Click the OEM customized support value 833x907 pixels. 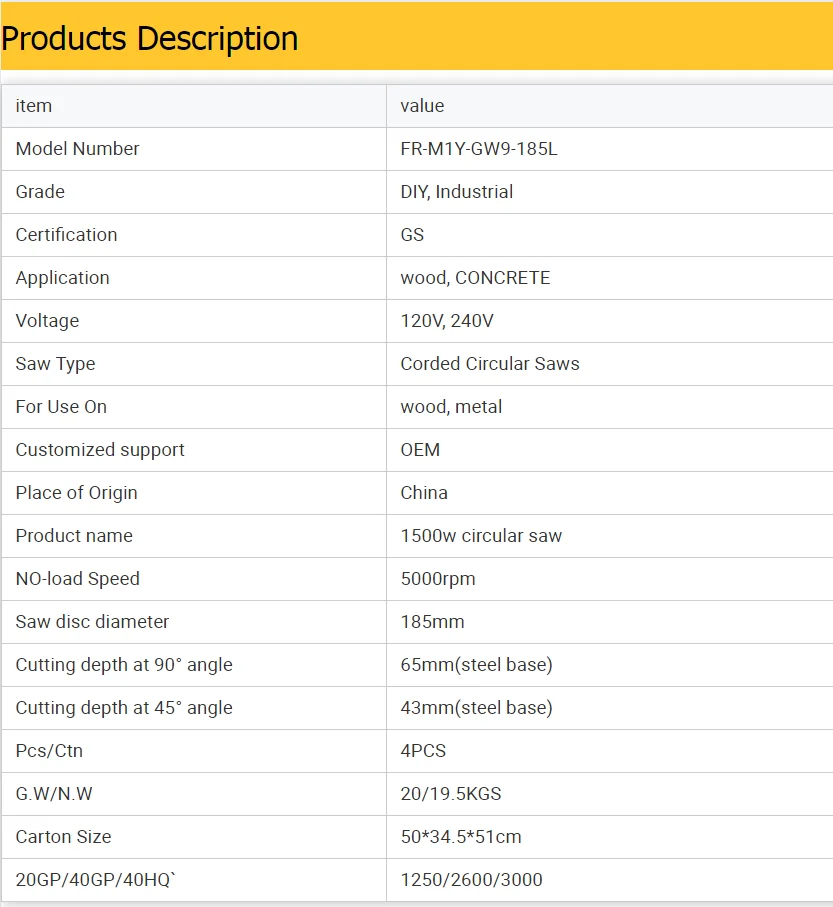(420, 450)
